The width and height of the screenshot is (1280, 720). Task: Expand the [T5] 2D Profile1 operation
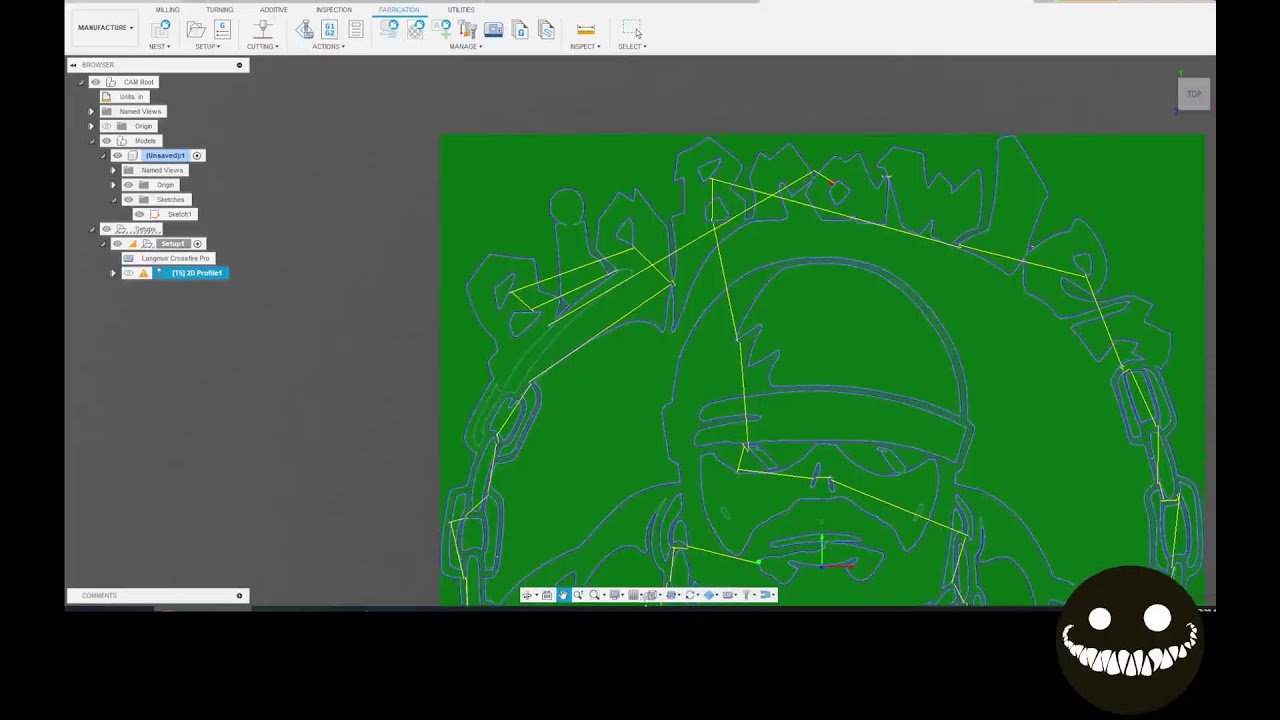pyautogui.click(x=113, y=273)
